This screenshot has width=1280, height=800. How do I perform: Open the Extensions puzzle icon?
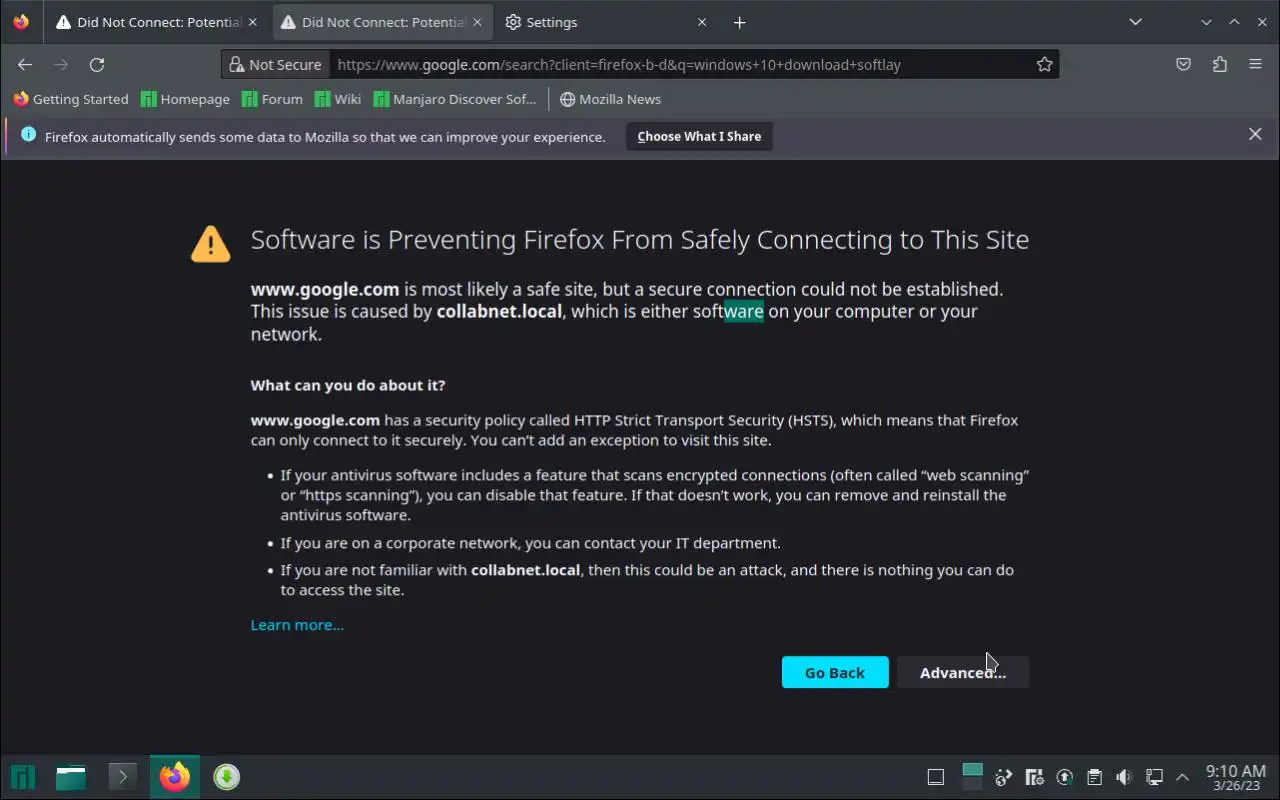coord(1219,64)
